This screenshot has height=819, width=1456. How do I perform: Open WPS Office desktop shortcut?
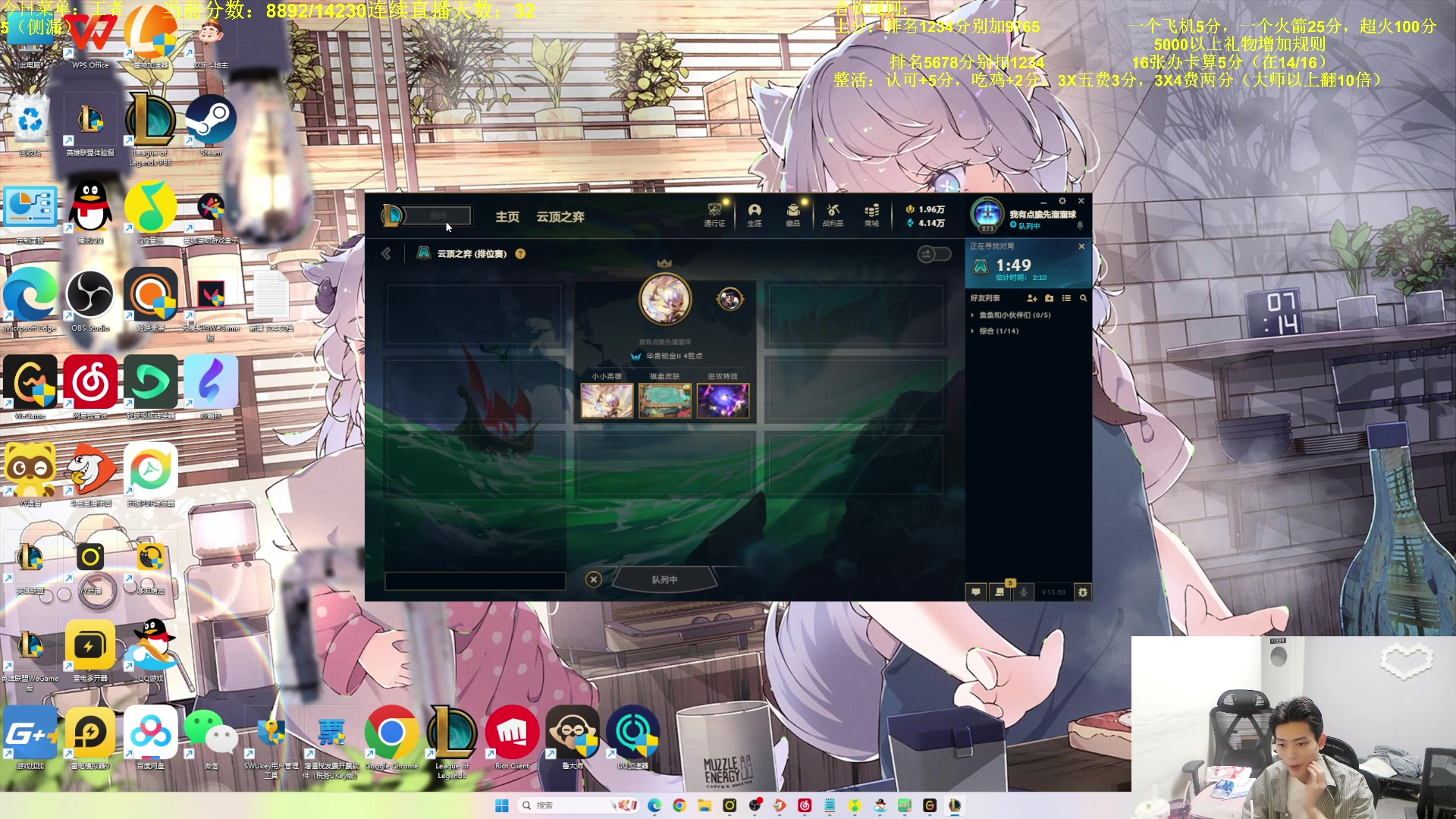pyautogui.click(x=90, y=39)
